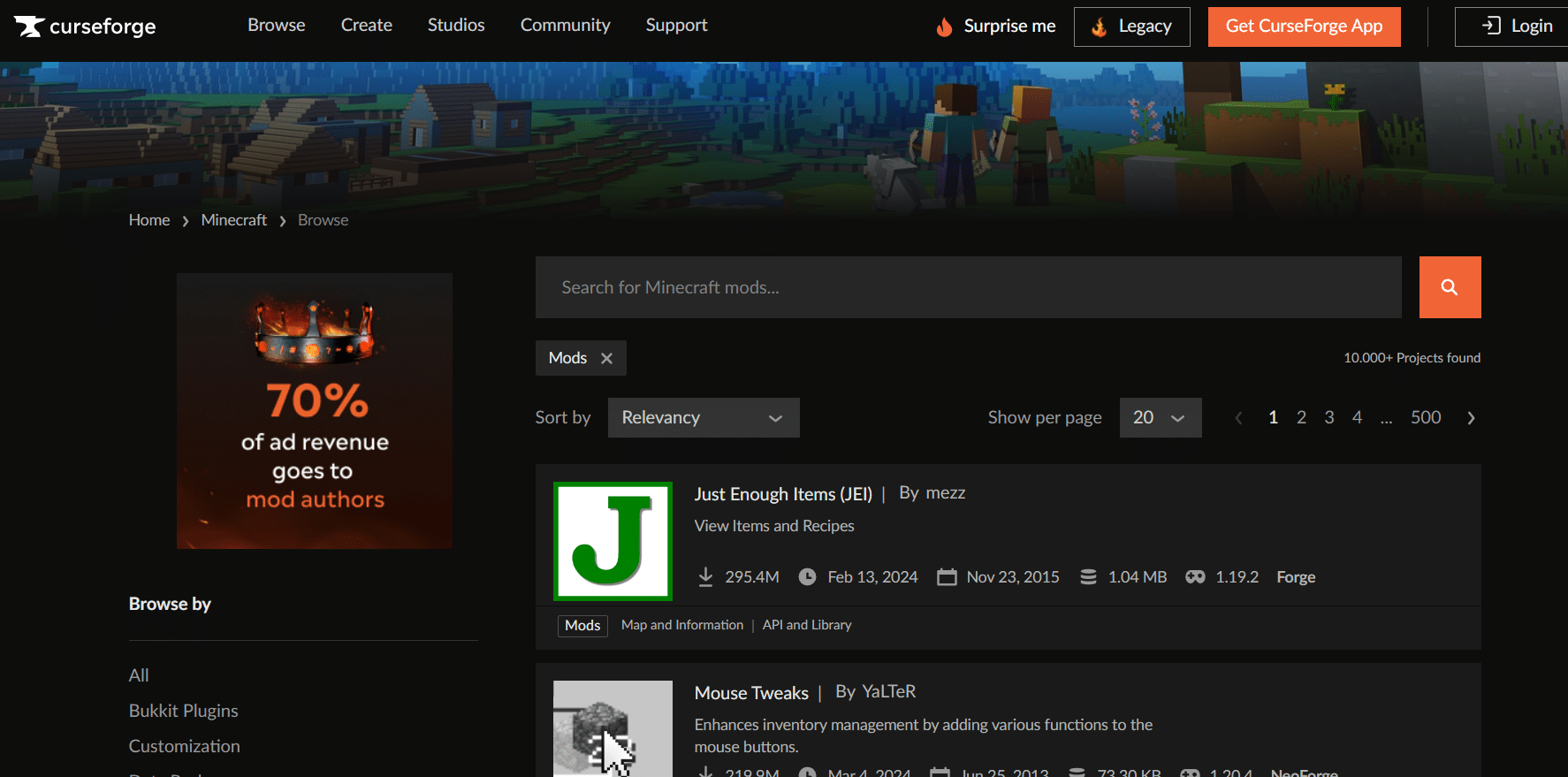
Task: Click the 70% ad revenue banner
Action: (x=315, y=411)
